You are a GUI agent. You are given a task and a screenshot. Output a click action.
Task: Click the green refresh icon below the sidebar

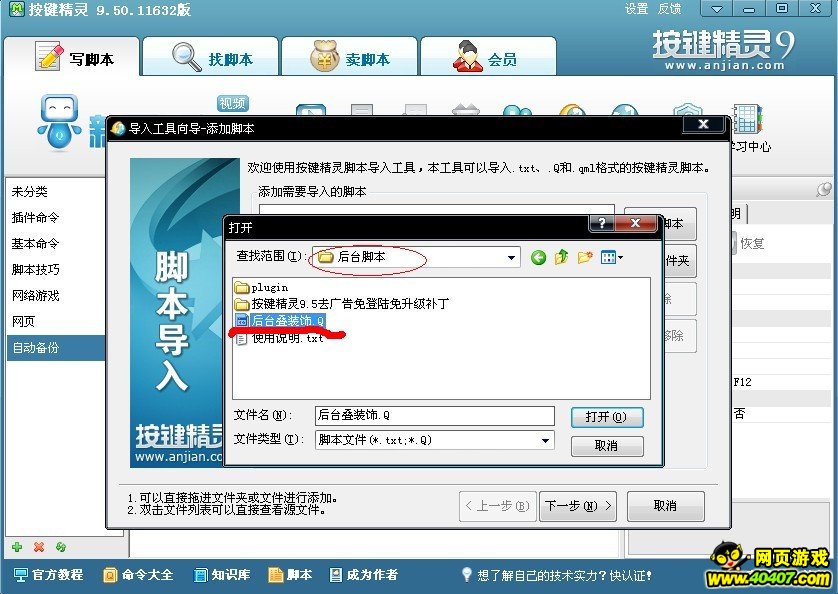tap(60, 546)
